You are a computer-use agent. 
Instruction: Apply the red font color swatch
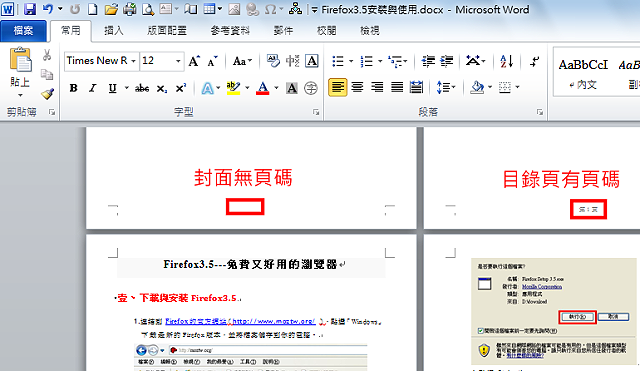pos(262,88)
